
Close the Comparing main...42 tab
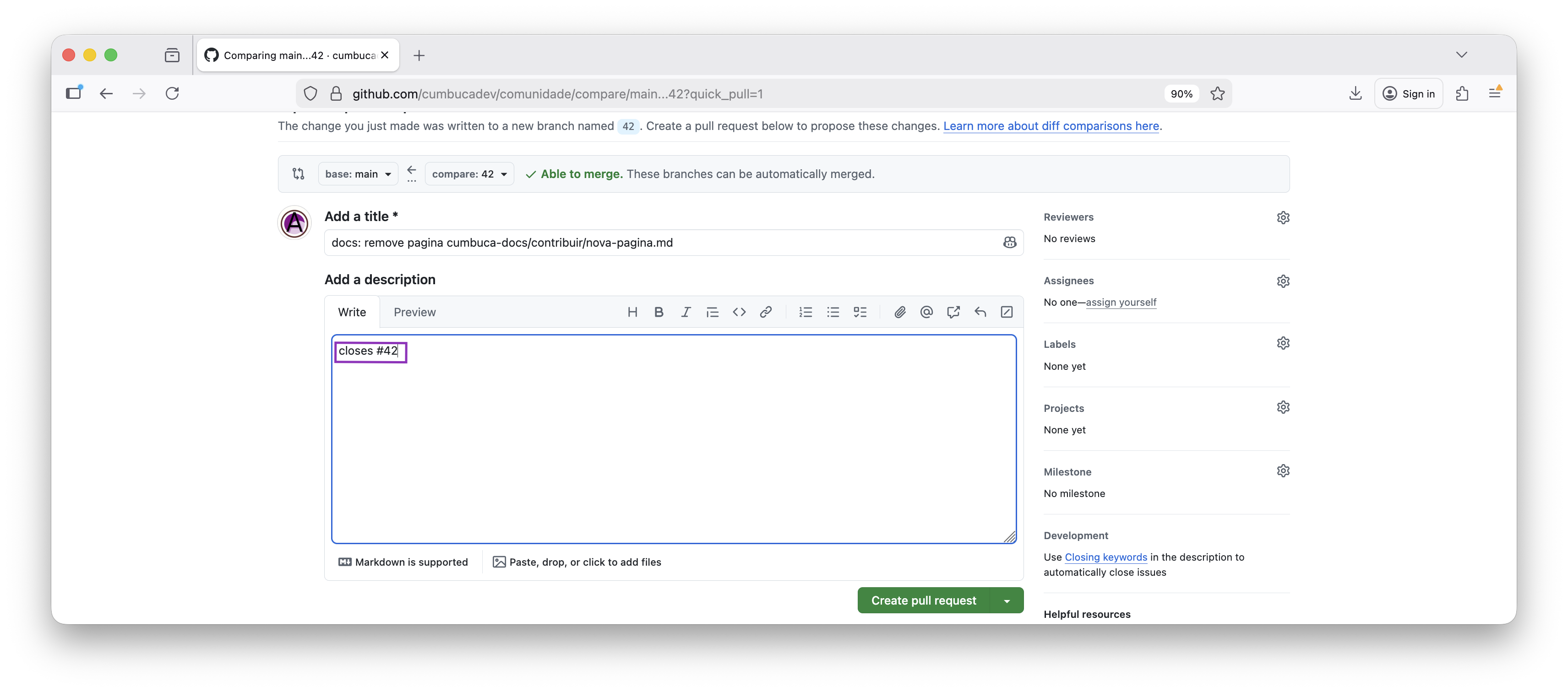(x=385, y=55)
